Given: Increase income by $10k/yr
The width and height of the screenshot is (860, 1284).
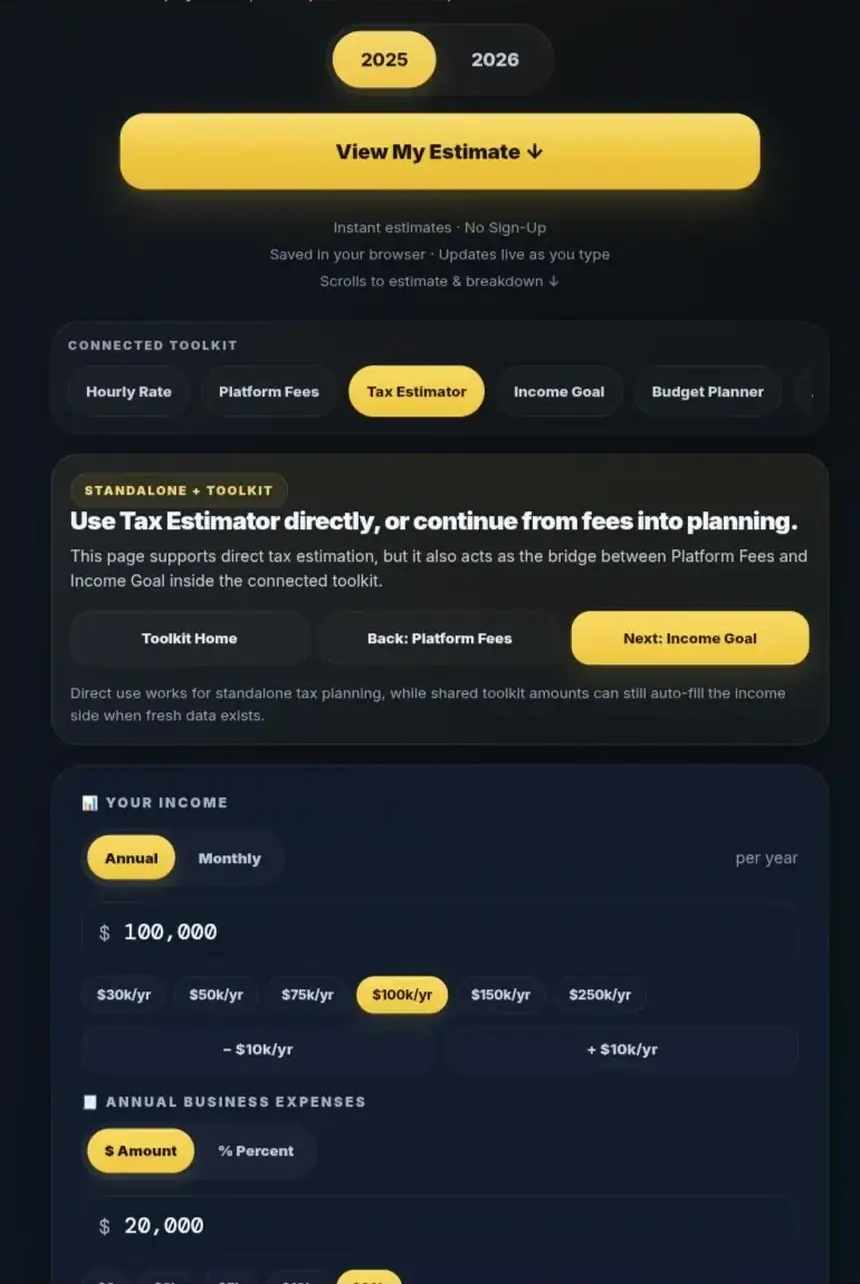Looking at the screenshot, I should (622, 1049).
